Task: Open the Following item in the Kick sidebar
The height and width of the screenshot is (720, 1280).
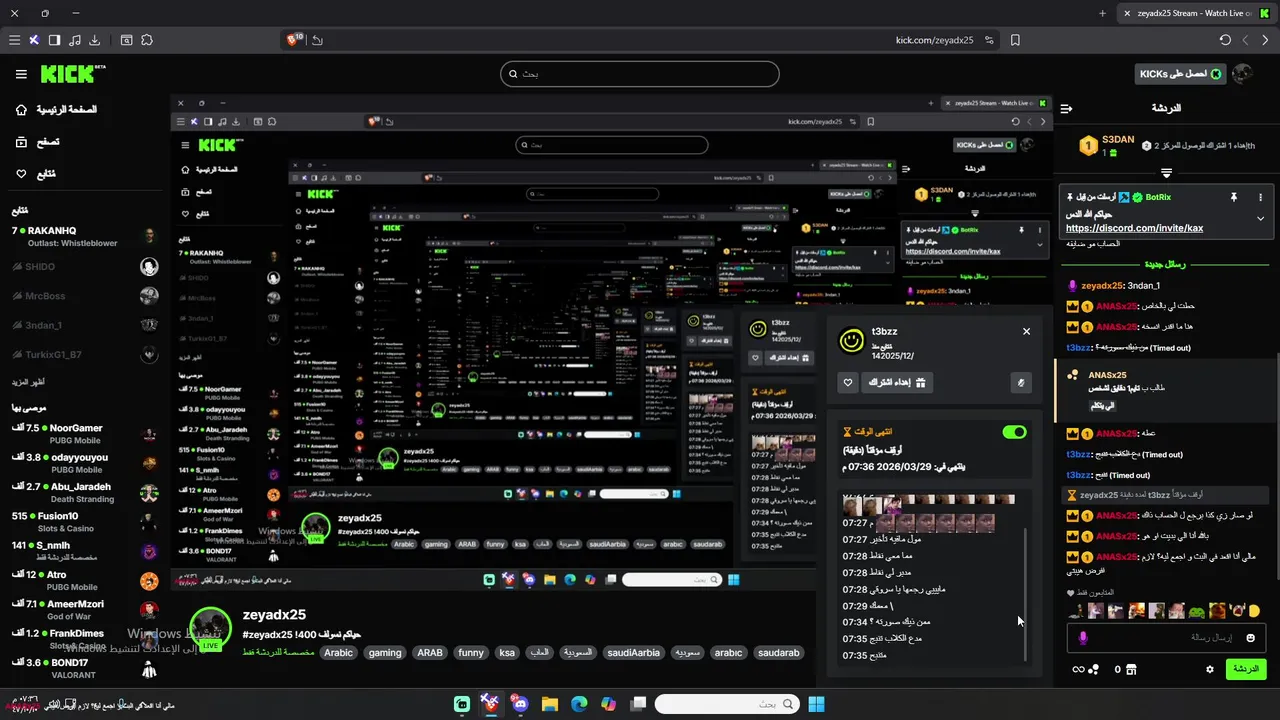Action: pyautogui.click(x=37, y=174)
